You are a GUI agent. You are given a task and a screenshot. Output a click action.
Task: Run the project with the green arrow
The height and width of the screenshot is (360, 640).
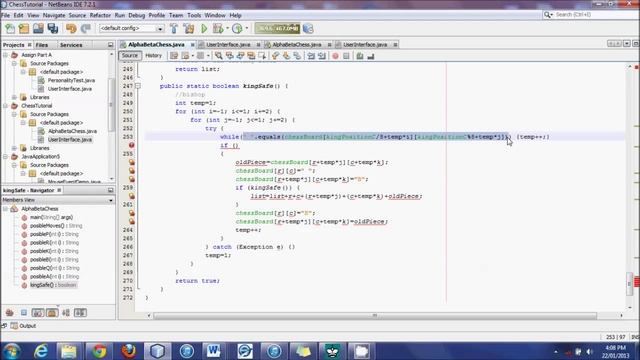pos(204,28)
